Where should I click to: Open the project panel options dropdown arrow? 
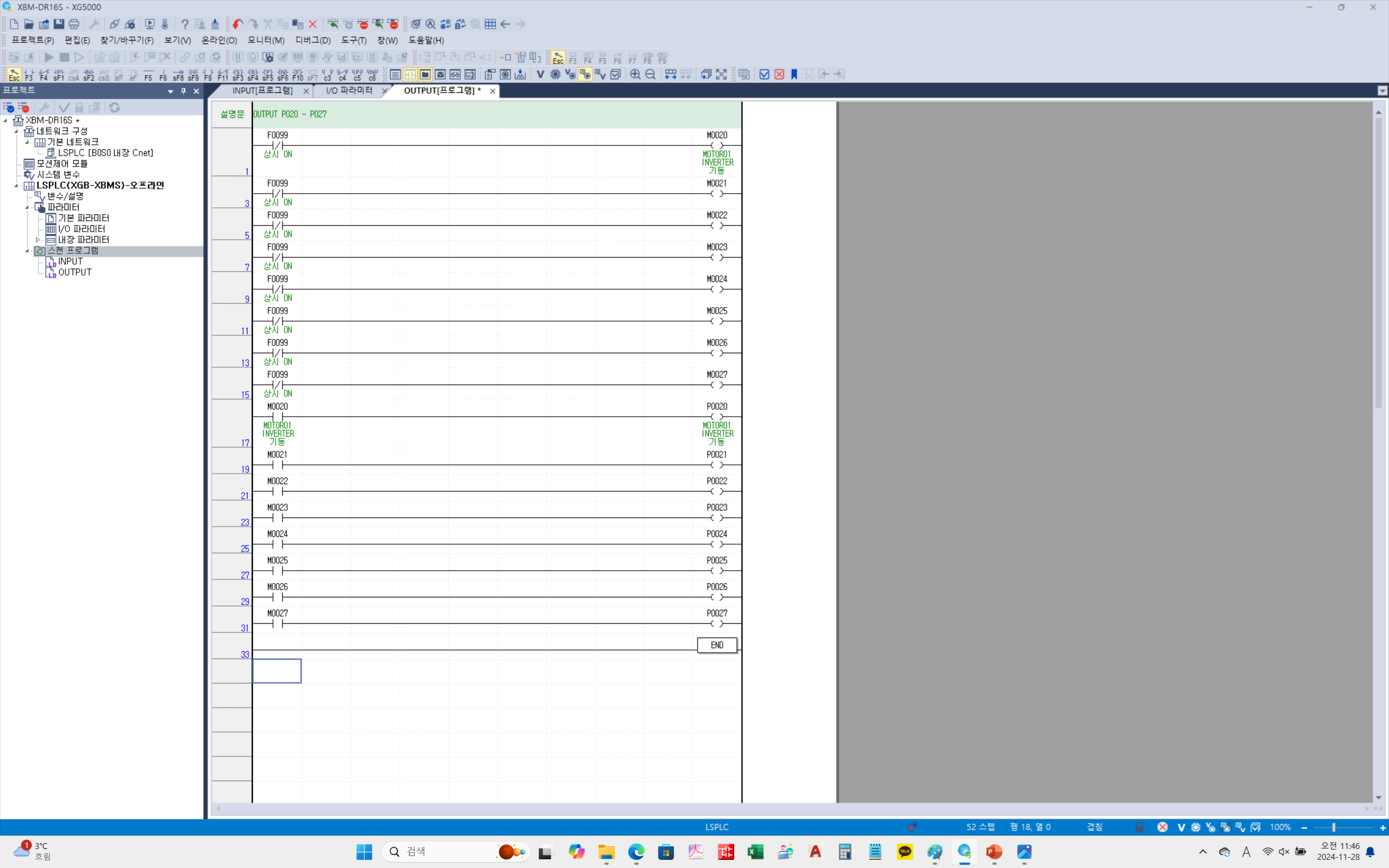point(170,91)
